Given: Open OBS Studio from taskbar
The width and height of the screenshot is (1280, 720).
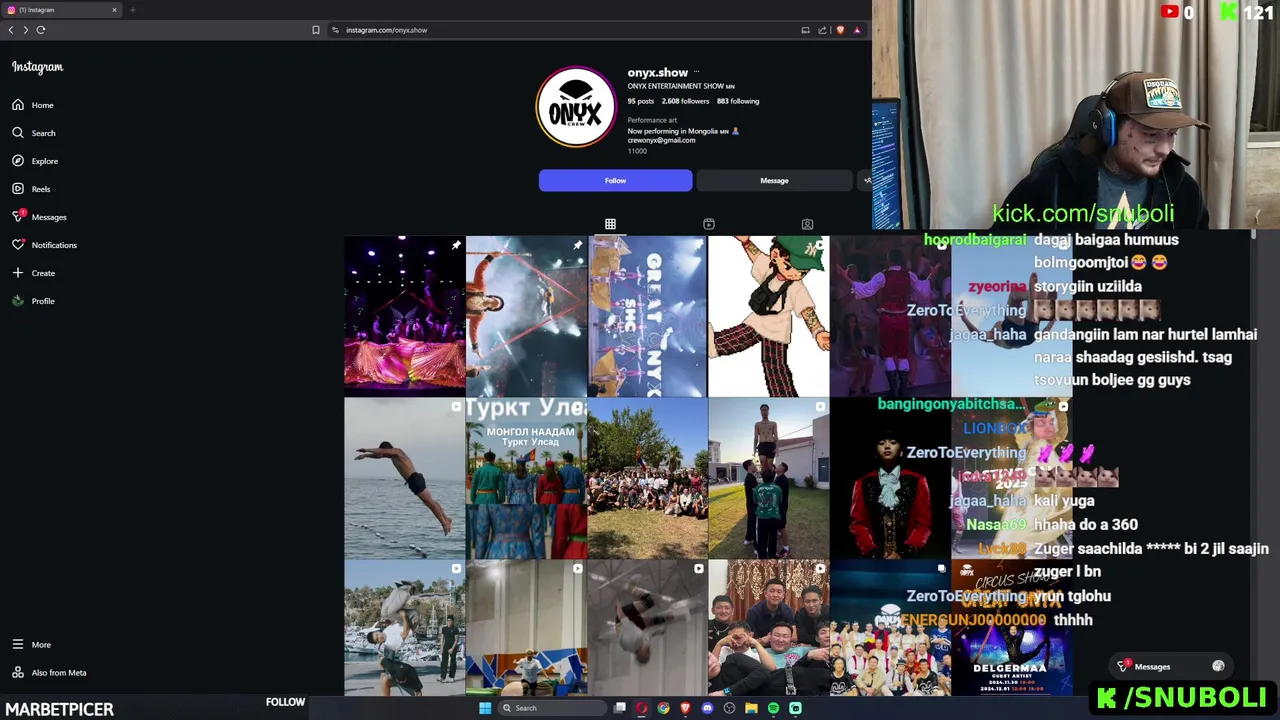Looking at the screenshot, I should point(729,708).
